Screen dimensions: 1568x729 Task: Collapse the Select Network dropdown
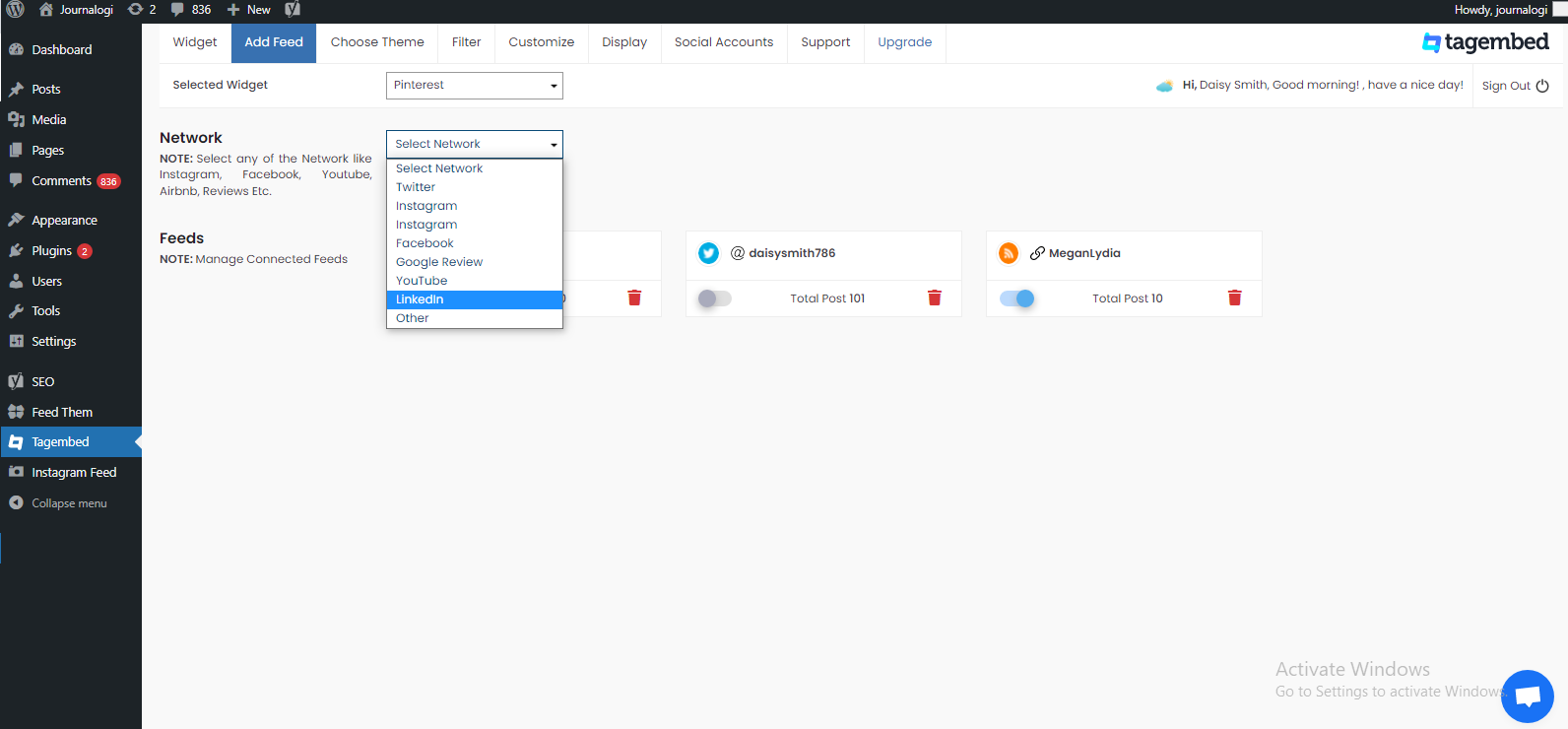tap(475, 144)
